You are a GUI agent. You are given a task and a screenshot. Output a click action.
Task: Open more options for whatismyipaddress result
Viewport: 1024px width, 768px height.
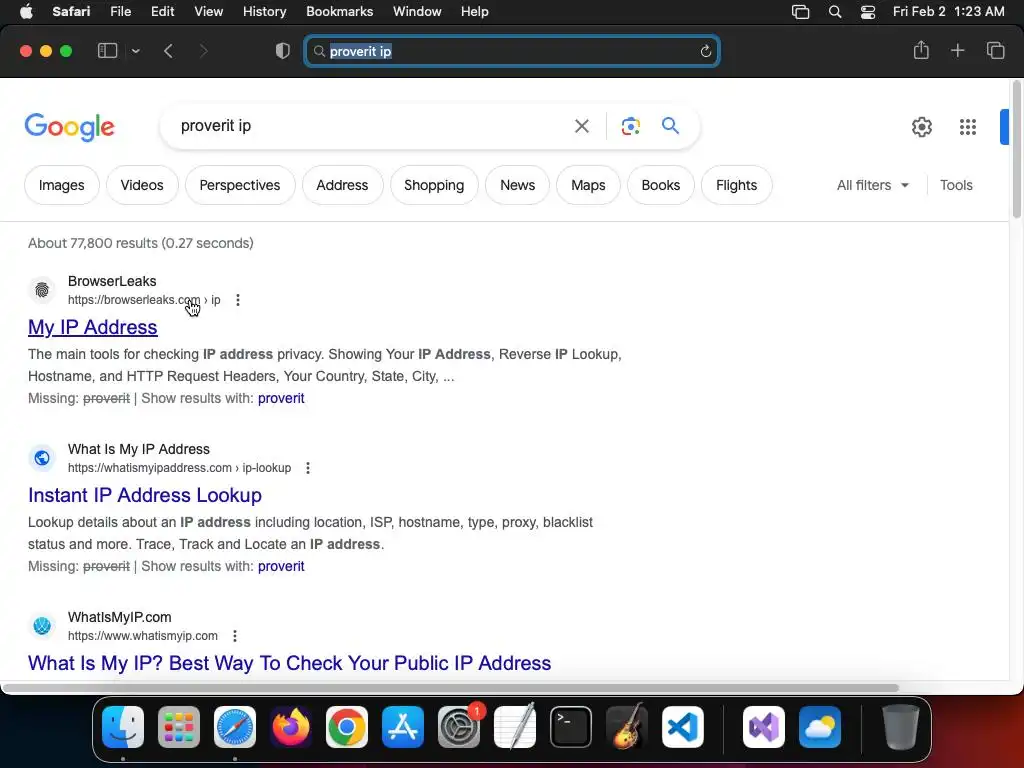click(x=308, y=468)
